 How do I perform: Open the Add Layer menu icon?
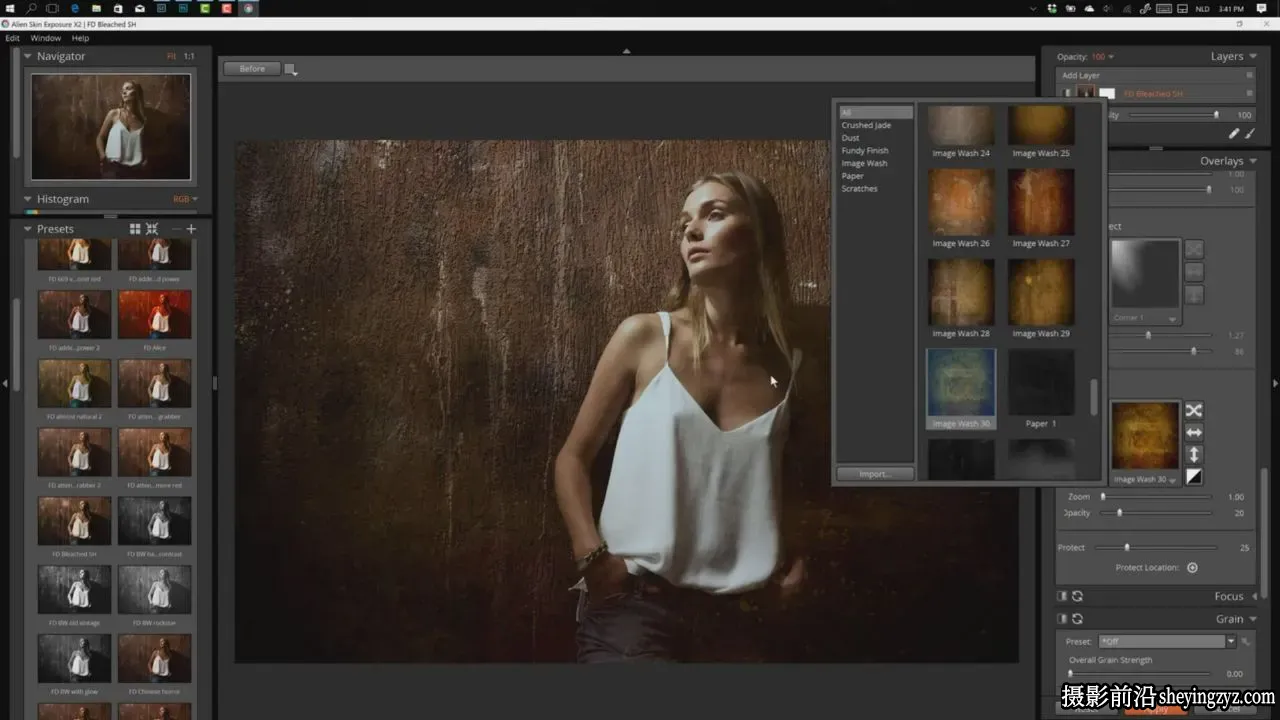(x=1249, y=75)
